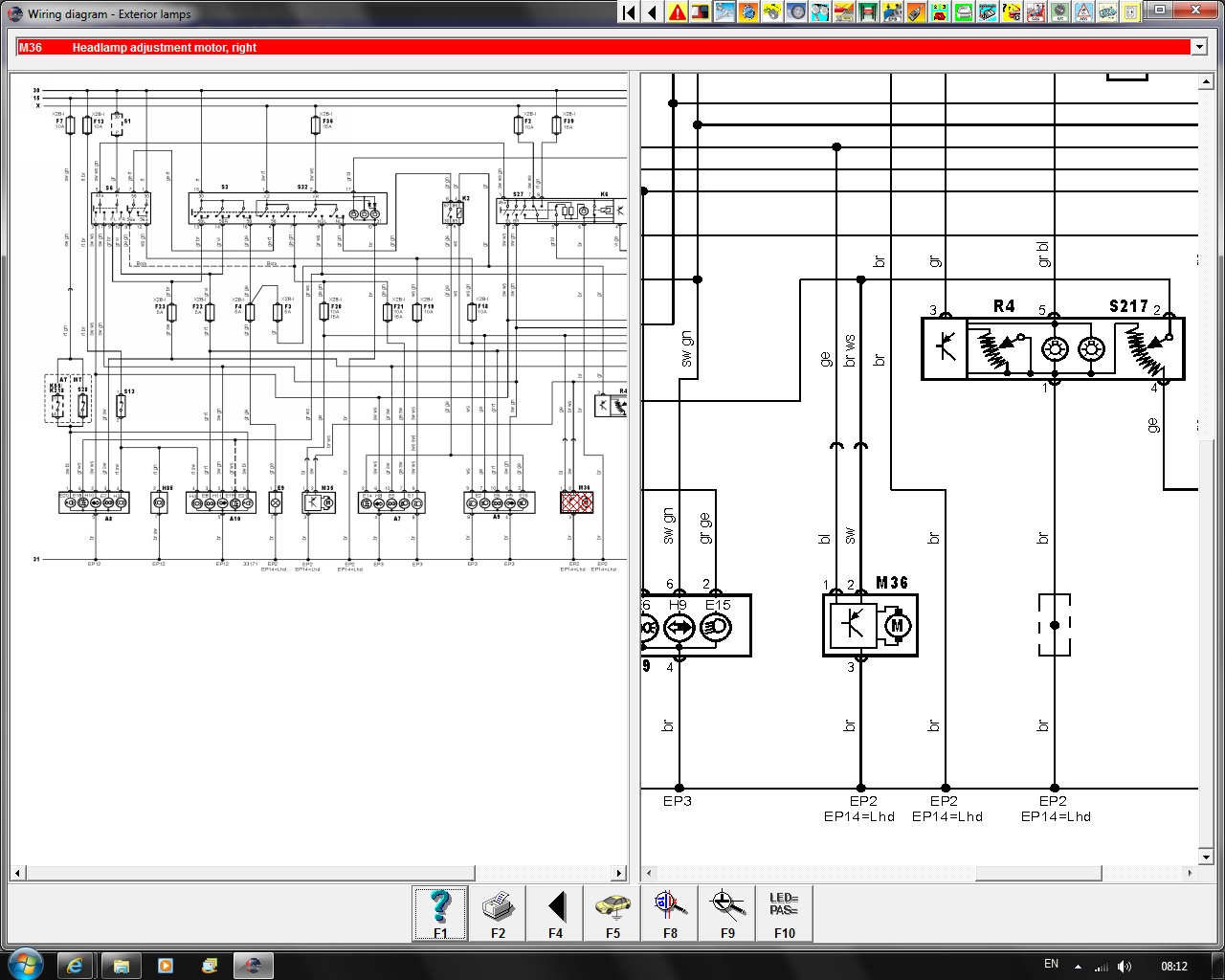Image resolution: width=1225 pixels, height=980 pixels.
Task: Open the Windows Start menu
Action: pos(24,964)
